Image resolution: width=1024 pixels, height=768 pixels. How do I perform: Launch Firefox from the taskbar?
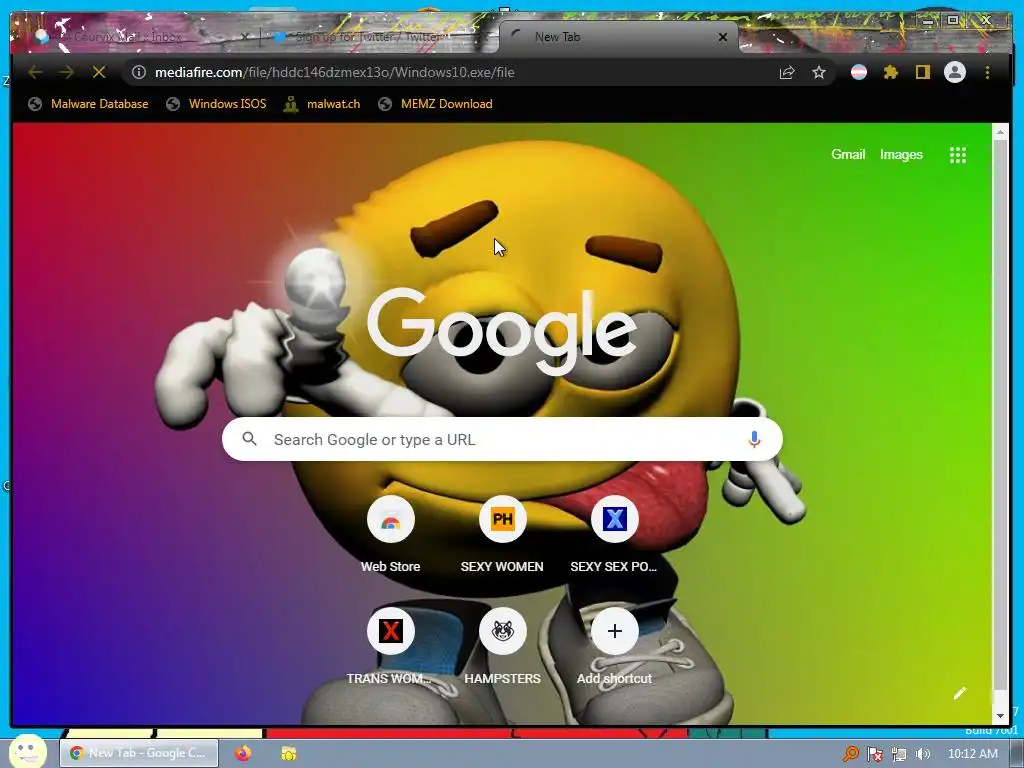coord(243,753)
